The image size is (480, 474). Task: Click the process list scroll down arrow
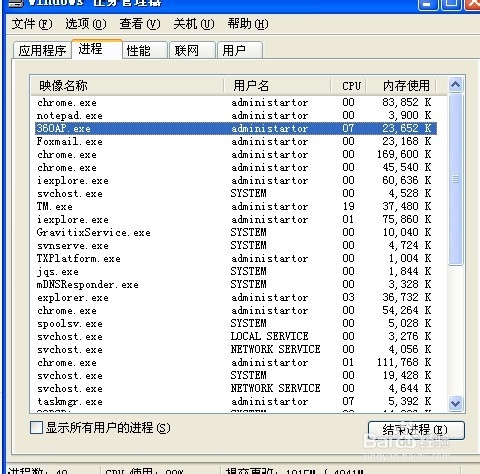click(455, 404)
